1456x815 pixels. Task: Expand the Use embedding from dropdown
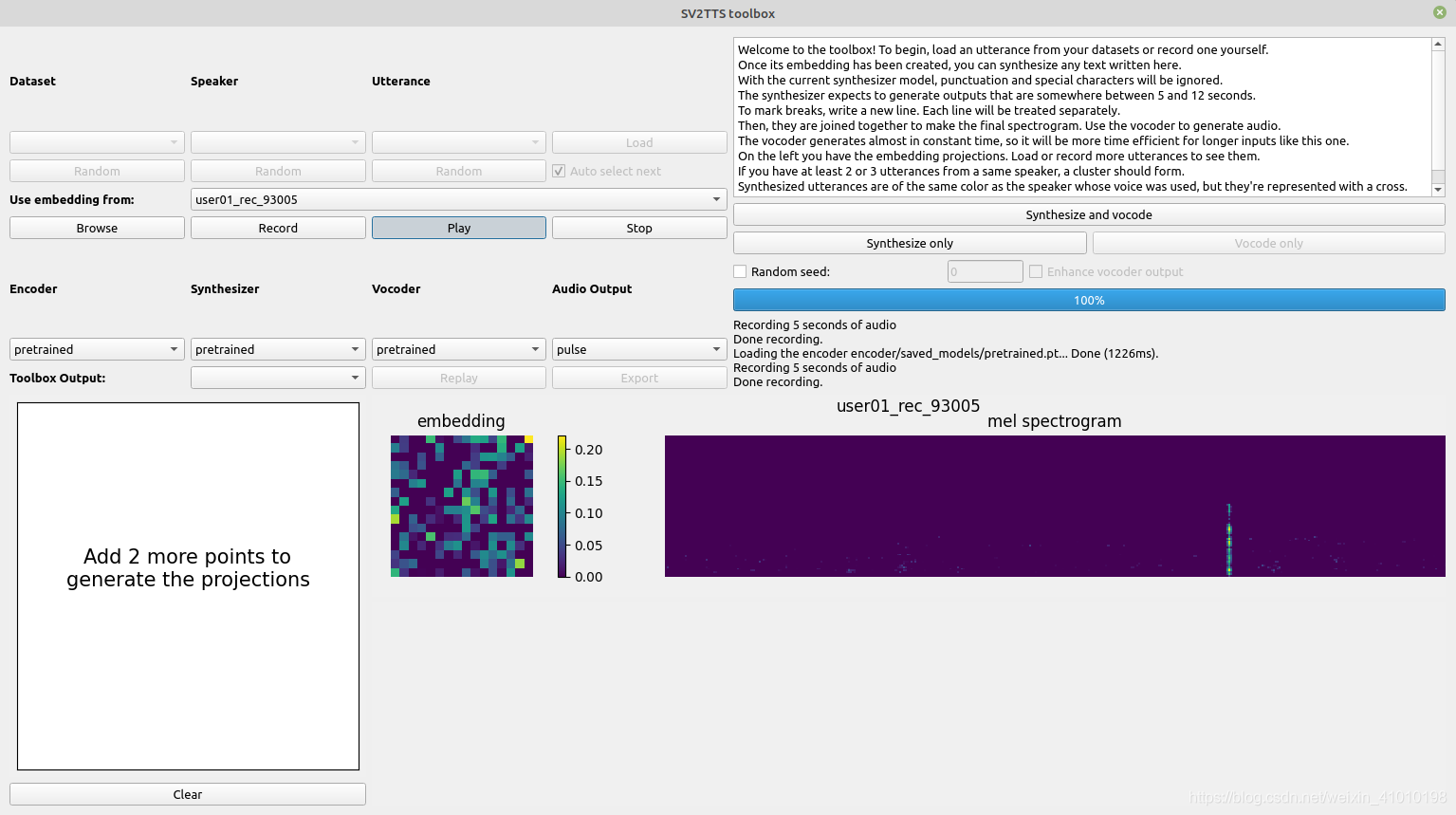tap(458, 200)
